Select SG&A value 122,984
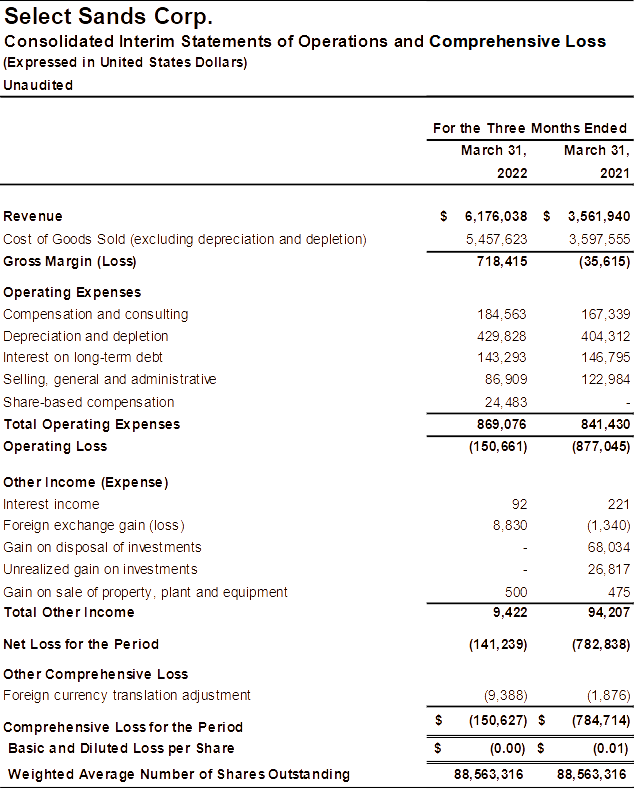Image resolution: width=634 pixels, height=789 pixels. 605,379
